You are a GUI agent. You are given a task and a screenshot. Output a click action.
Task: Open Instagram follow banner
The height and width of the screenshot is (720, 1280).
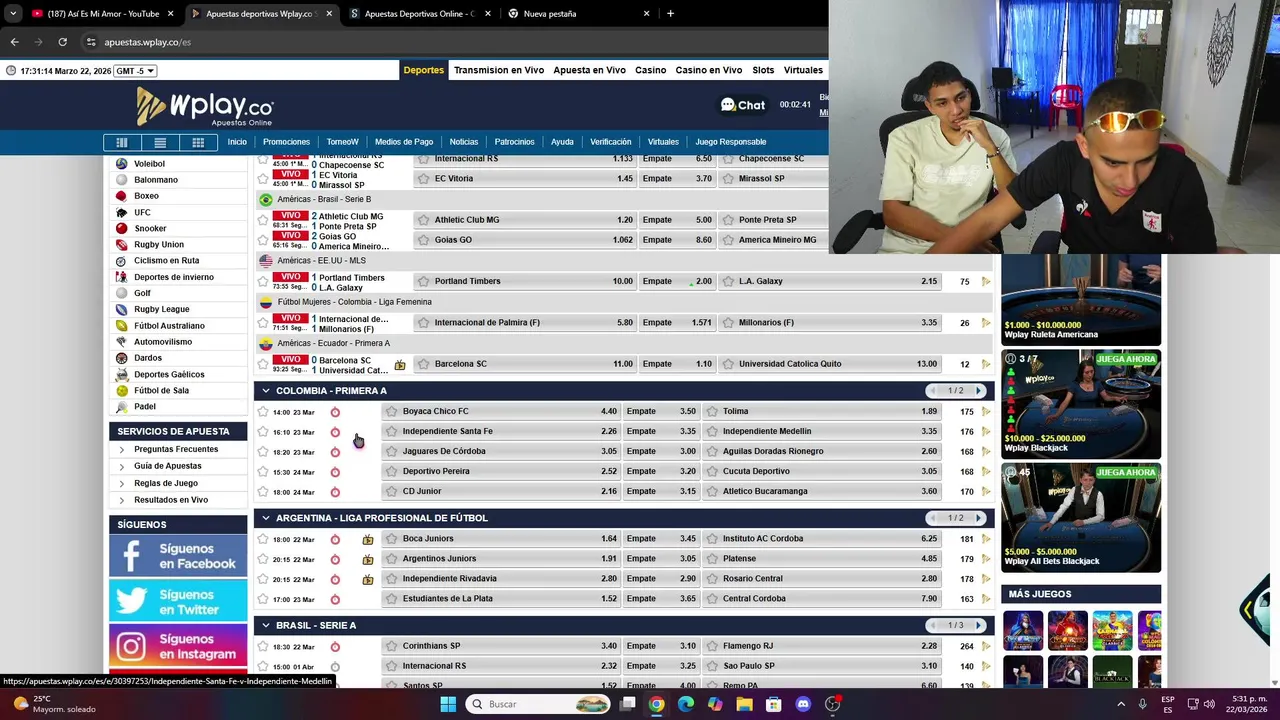[178, 646]
